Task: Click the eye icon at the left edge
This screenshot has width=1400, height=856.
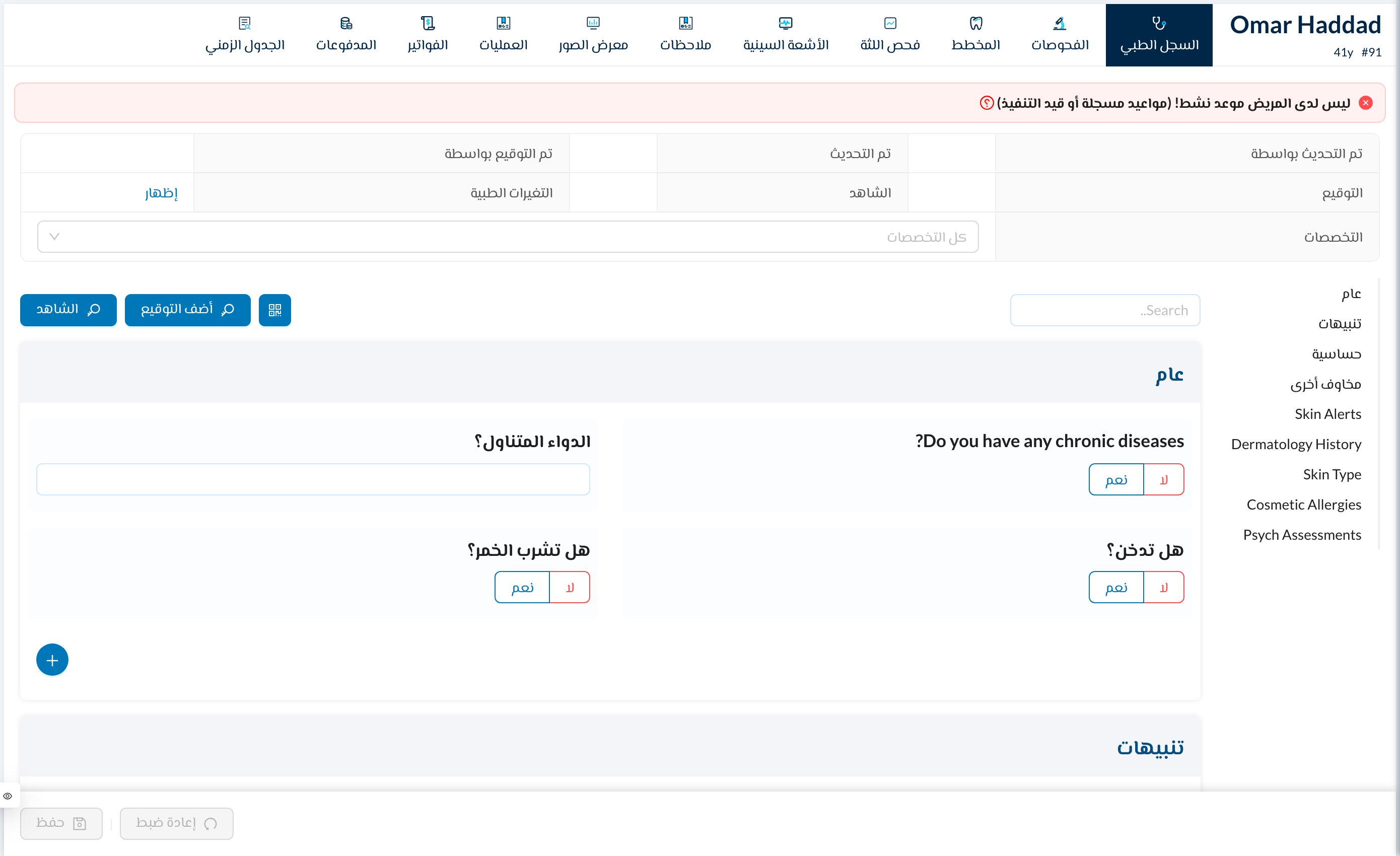Action: tap(8, 797)
